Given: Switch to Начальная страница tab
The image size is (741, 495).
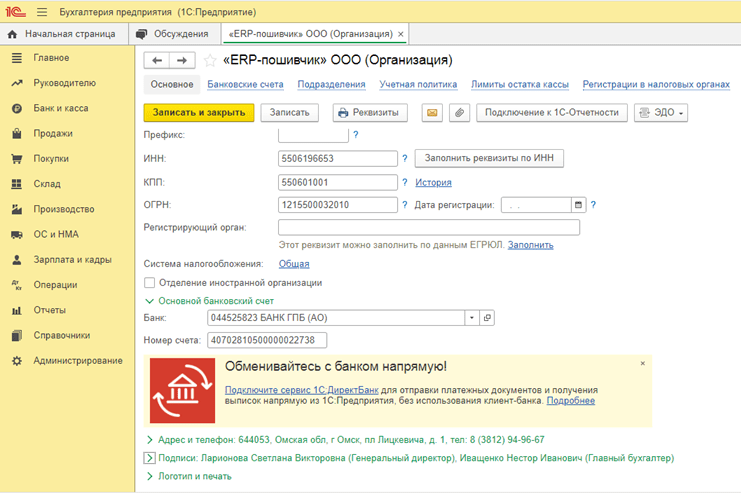Looking at the screenshot, I should (64, 34).
